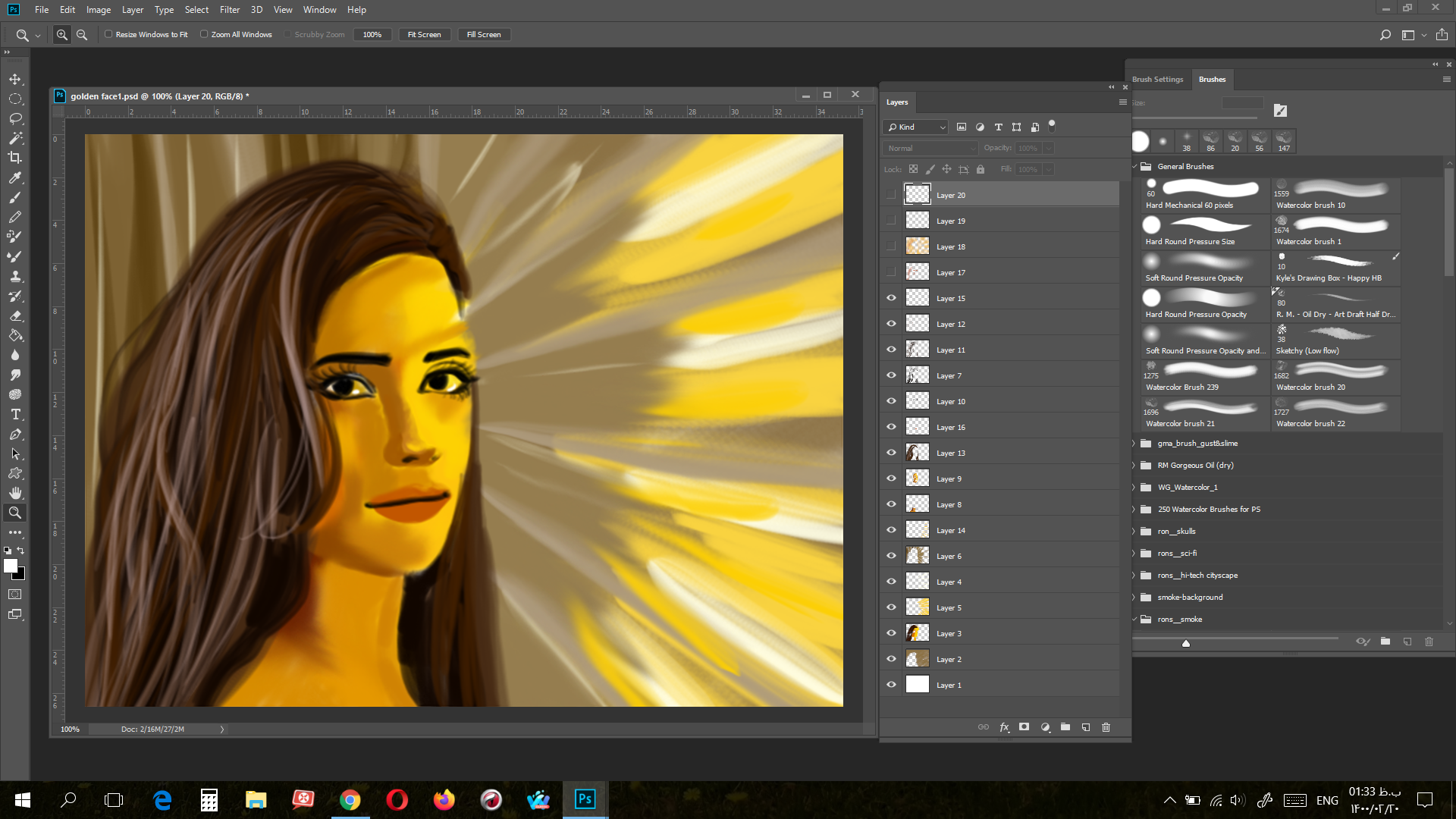The height and width of the screenshot is (819, 1456).
Task: Create new adjustment layer icon
Action: (x=1045, y=727)
